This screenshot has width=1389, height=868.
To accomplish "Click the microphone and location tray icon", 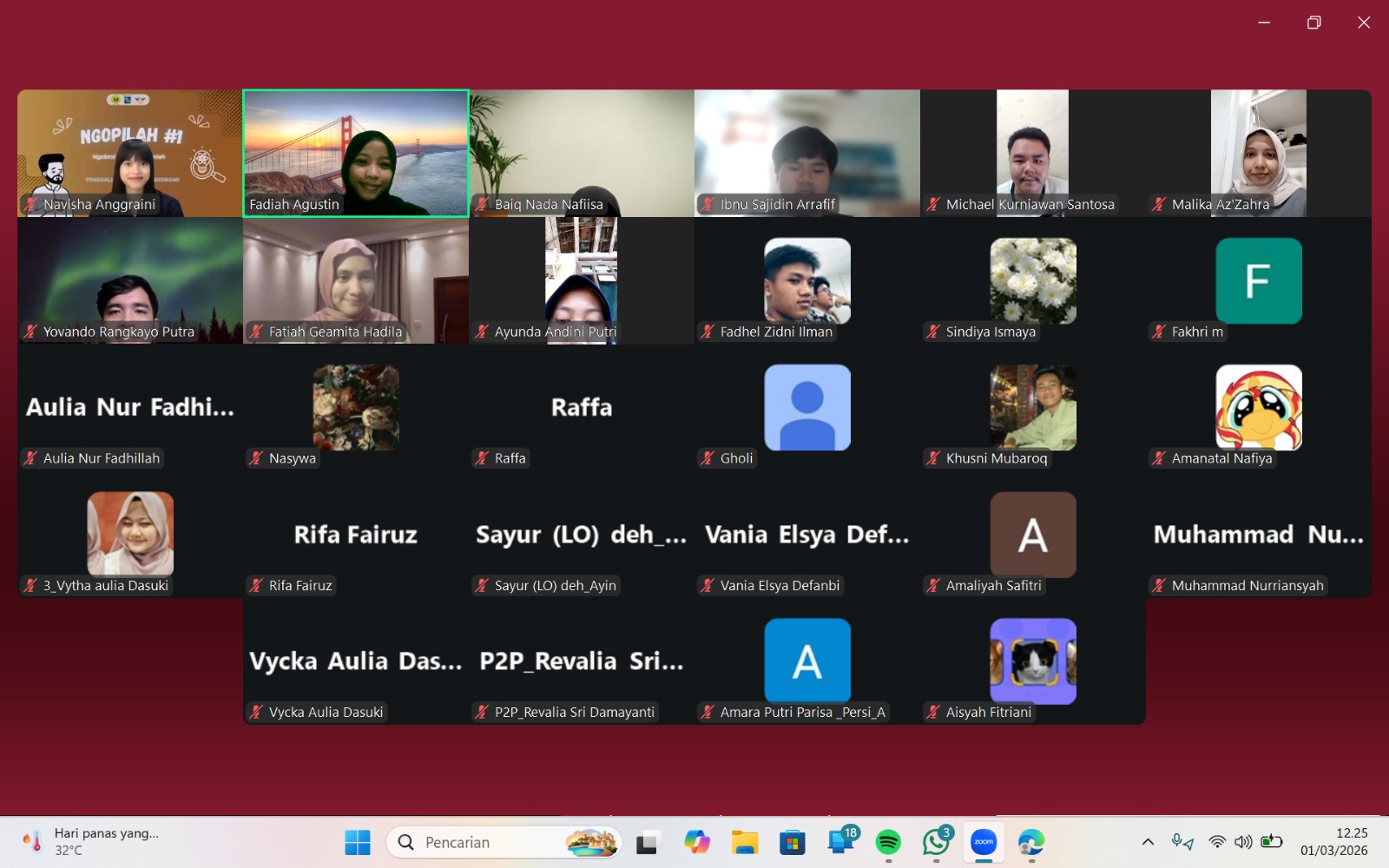I will point(1182,842).
